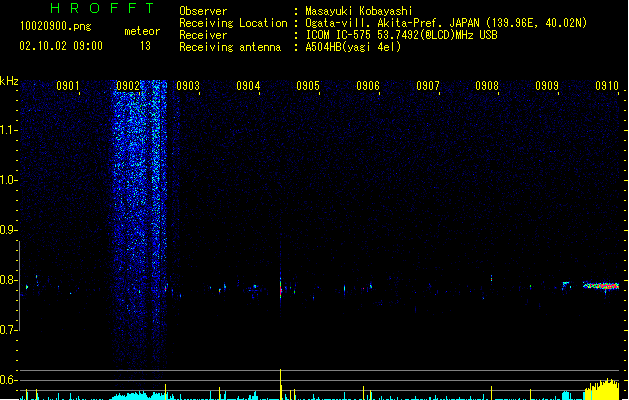This screenshot has height=400, width=629.
Task: Click observer name Masayuki Kobayashi
Action: click(x=359, y=11)
